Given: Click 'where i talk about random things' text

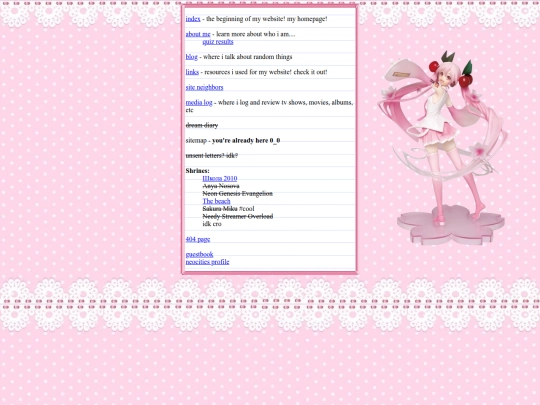Looking at the screenshot, I should (248, 57).
